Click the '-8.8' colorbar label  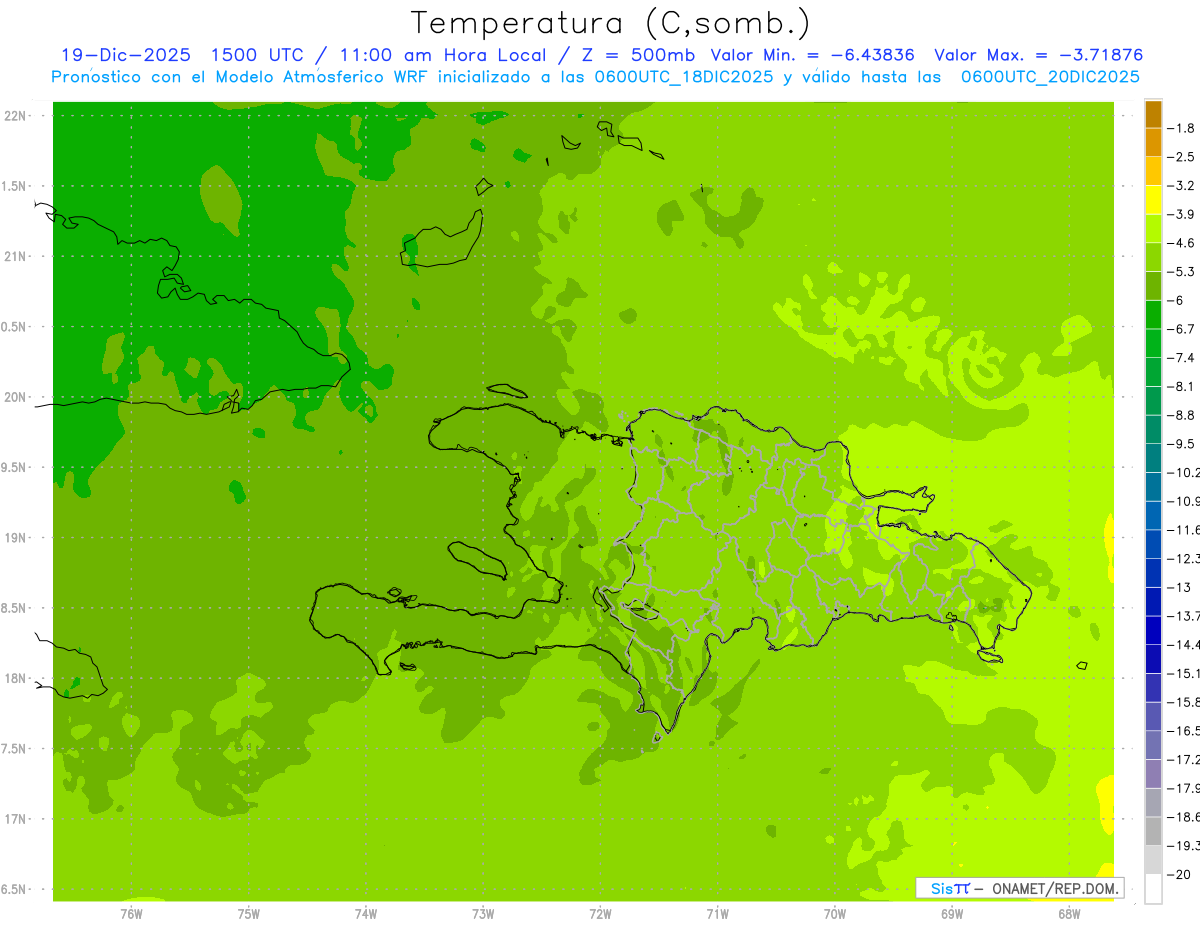pyautogui.click(x=1181, y=415)
